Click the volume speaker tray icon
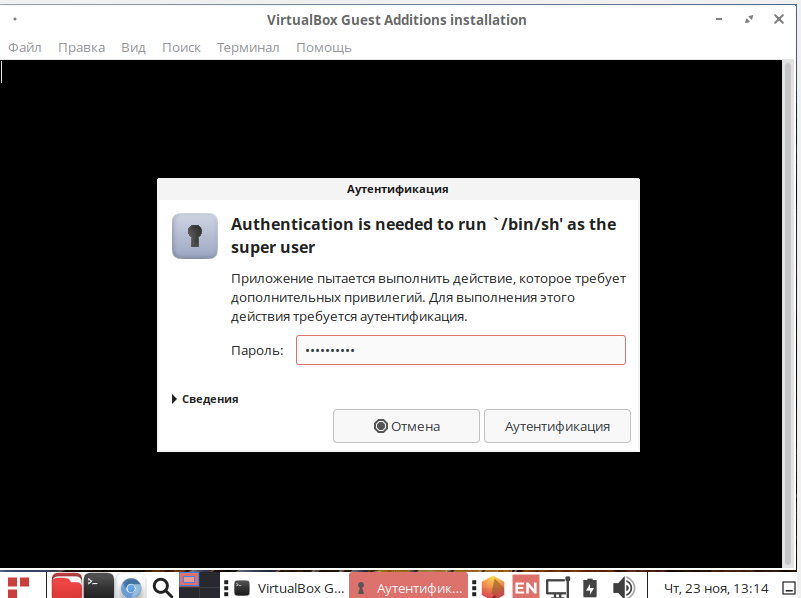The image size is (801, 598). (x=623, y=588)
